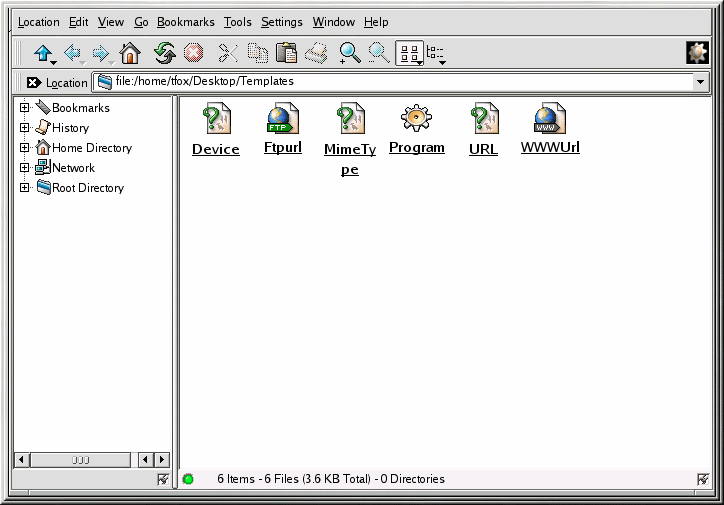The width and height of the screenshot is (724, 505).
Task: Toggle the sidebar's link view checkbox
Action: pos(163,480)
